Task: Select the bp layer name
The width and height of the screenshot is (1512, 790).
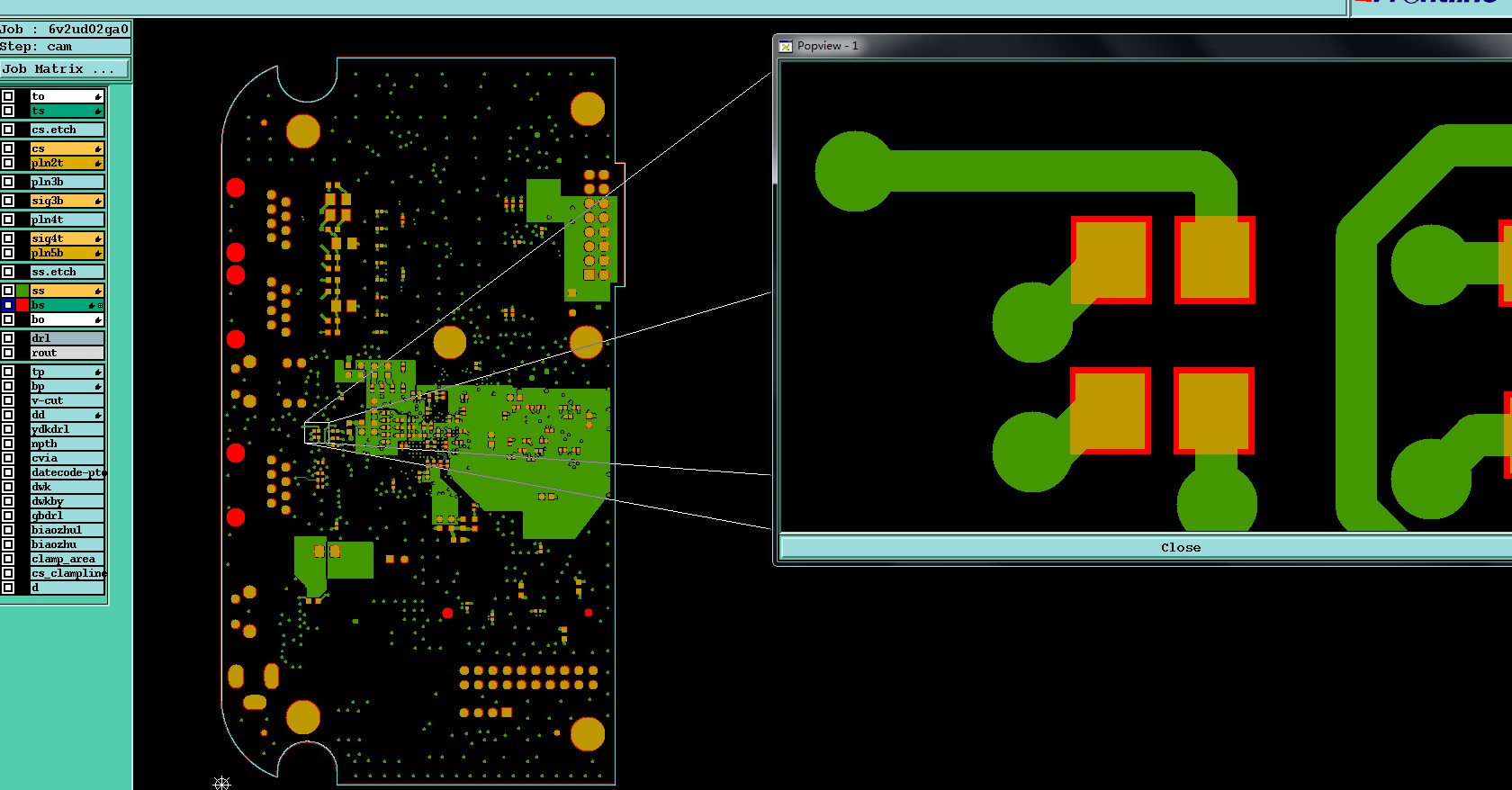Action: click(67, 386)
